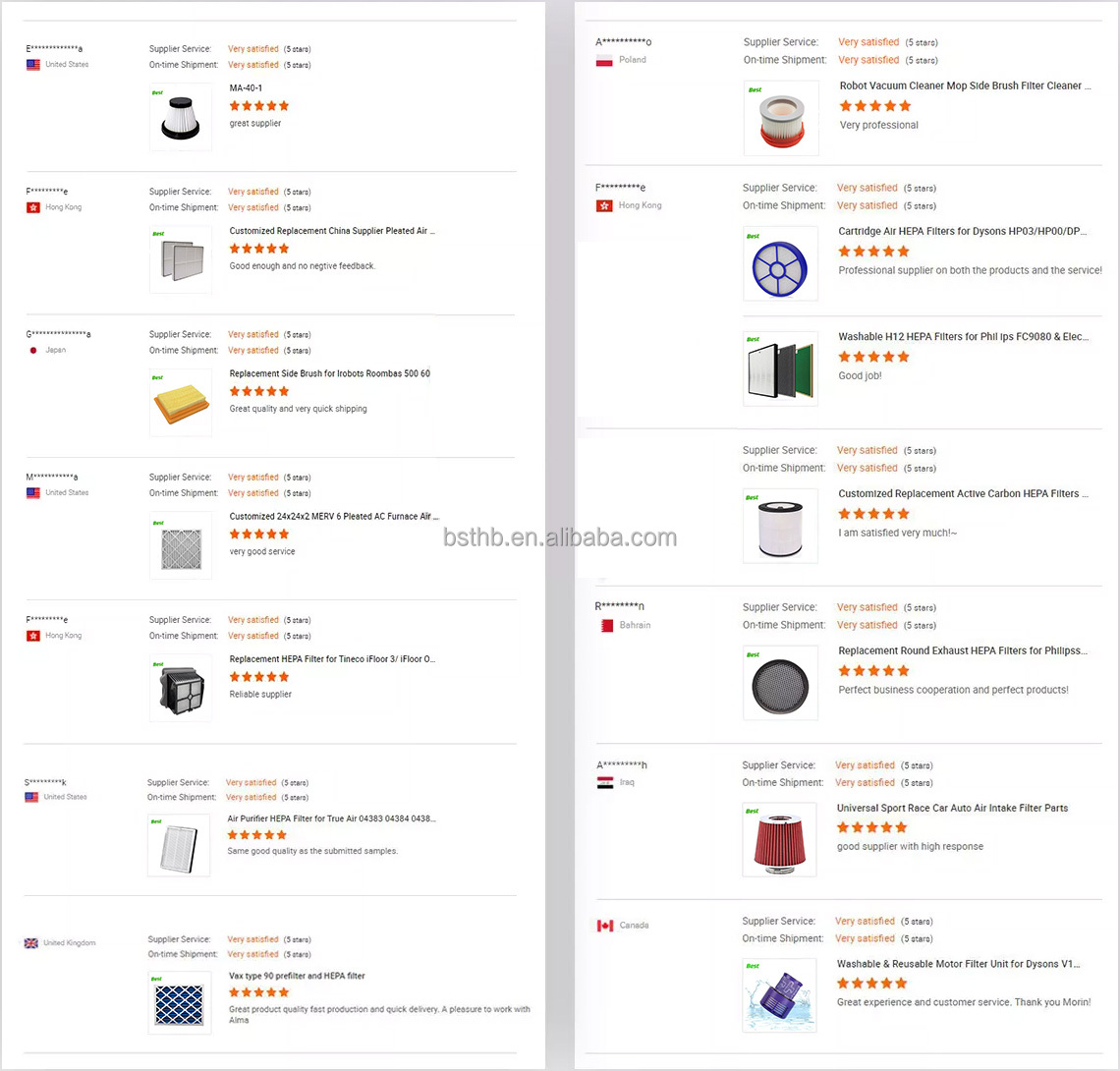Click the Japan flag icon
This screenshot has height=1071, width=1120.
coord(33,350)
